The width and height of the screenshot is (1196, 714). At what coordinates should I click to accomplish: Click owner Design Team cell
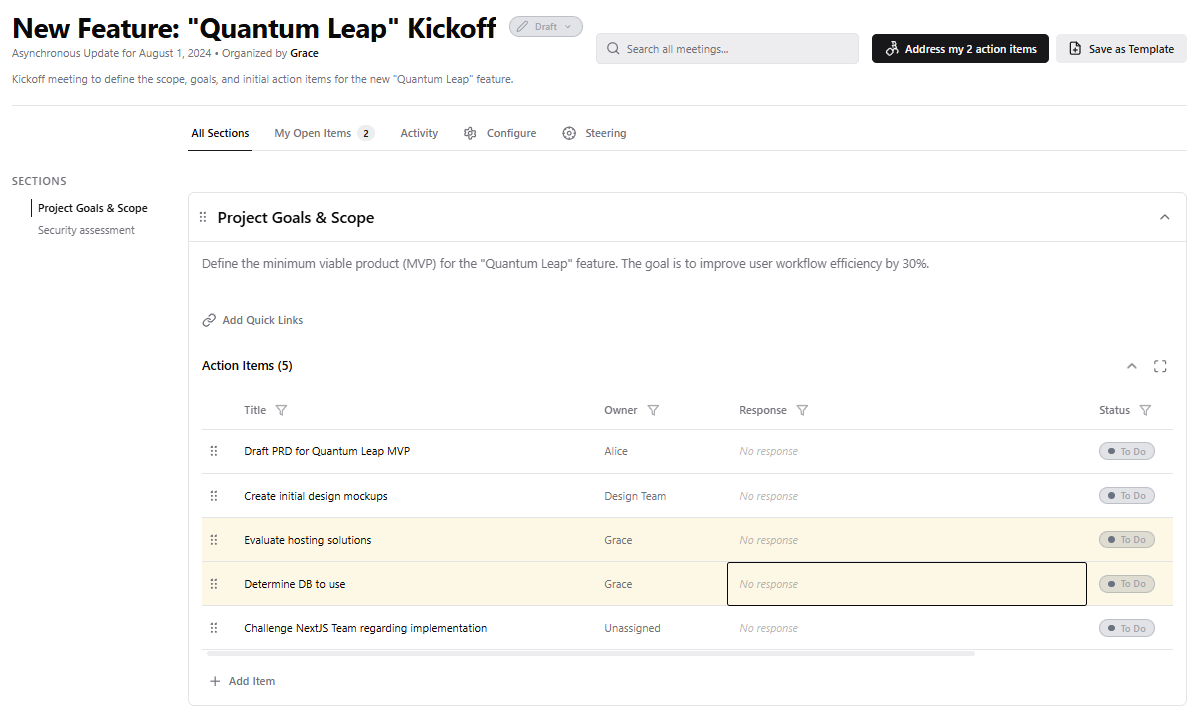pyautogui.click(x=635, y=496)
